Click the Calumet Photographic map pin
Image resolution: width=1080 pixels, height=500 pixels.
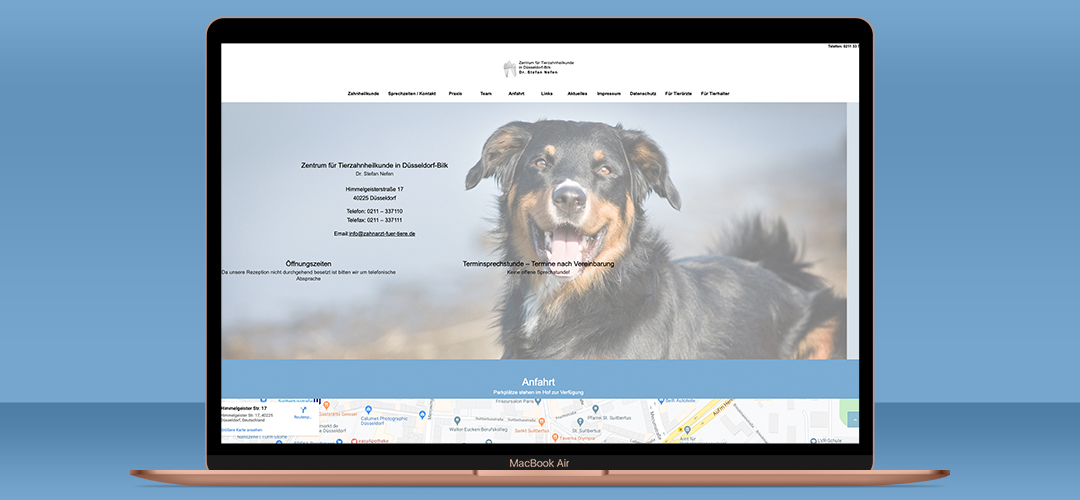point(367,410)
